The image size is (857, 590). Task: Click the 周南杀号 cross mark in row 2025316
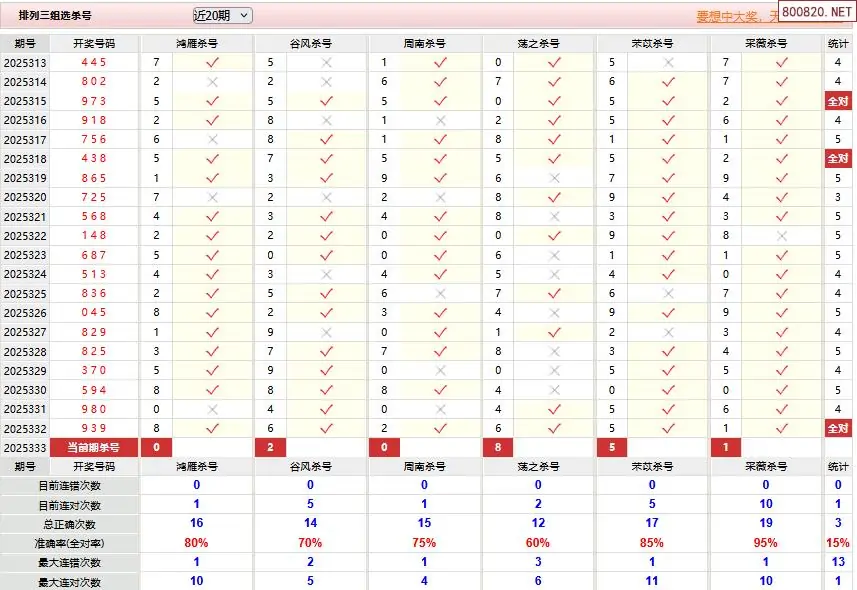(x=440, y=120)
